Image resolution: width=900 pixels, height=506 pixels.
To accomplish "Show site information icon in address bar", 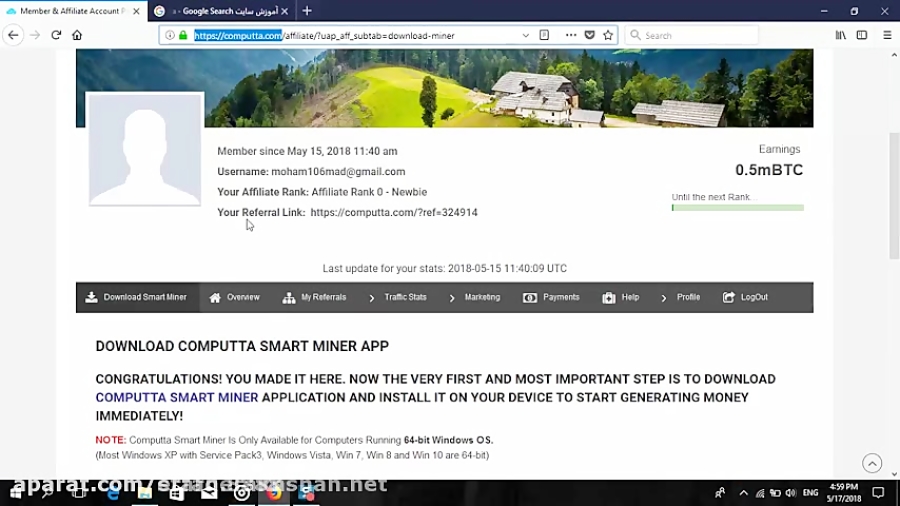I will tap(170, 36).
